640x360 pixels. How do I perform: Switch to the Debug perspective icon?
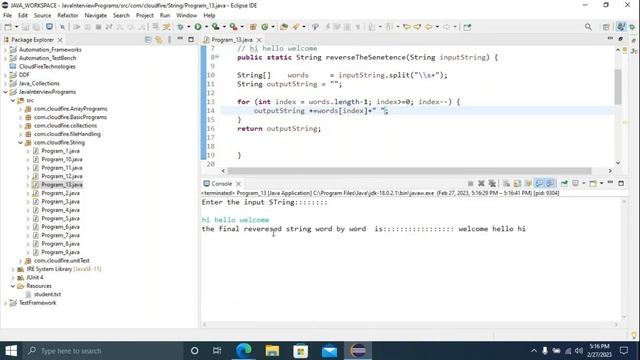coord(632,27)
